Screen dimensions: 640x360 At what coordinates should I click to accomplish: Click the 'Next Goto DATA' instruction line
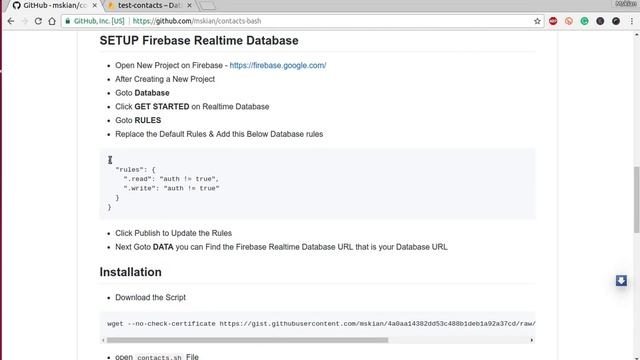coord(281,247)
